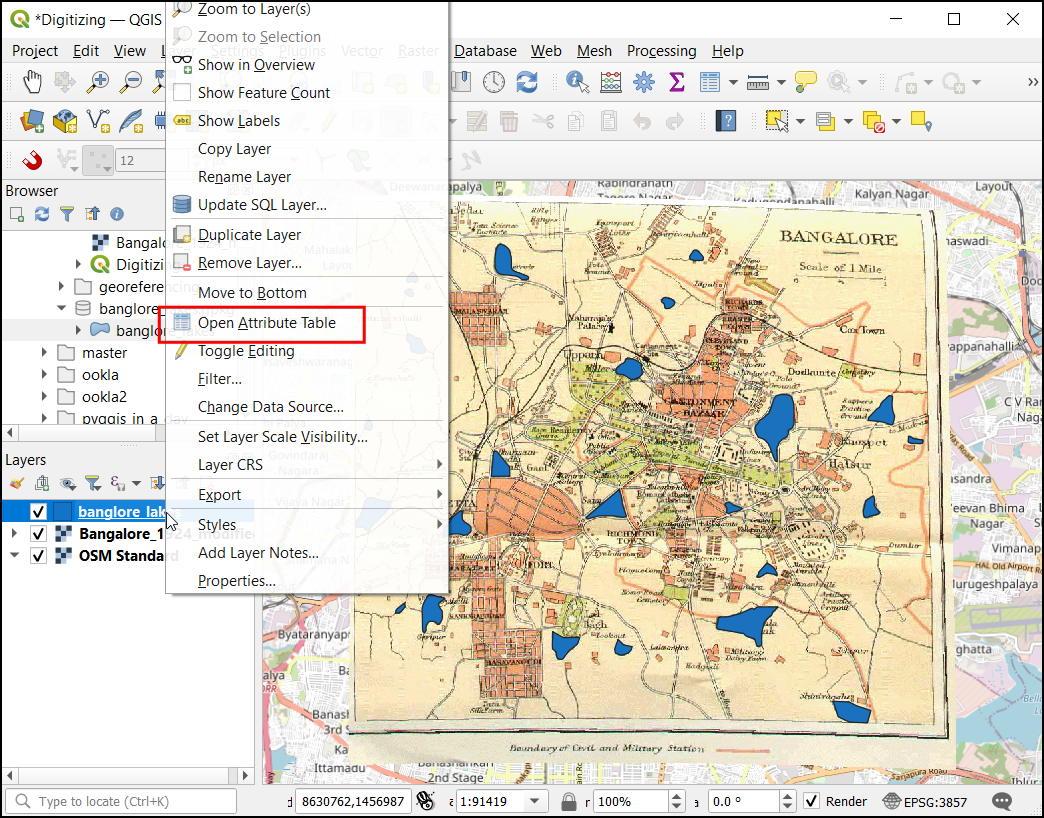
Task: Select Duplicate Layer from context menu
Action: (250, 235)
